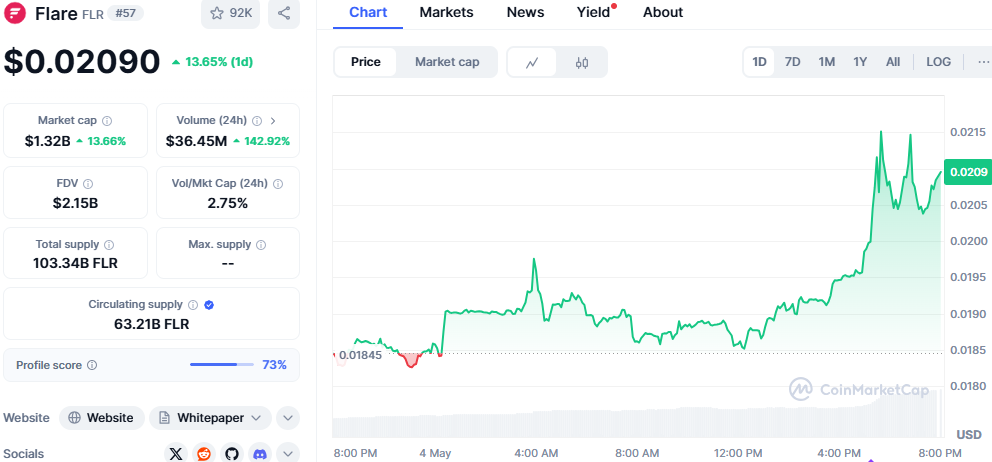Click the share icon next to watchlist
Image resolution: width=992 pixels, height=462 pixels.
tap(284, 13)
